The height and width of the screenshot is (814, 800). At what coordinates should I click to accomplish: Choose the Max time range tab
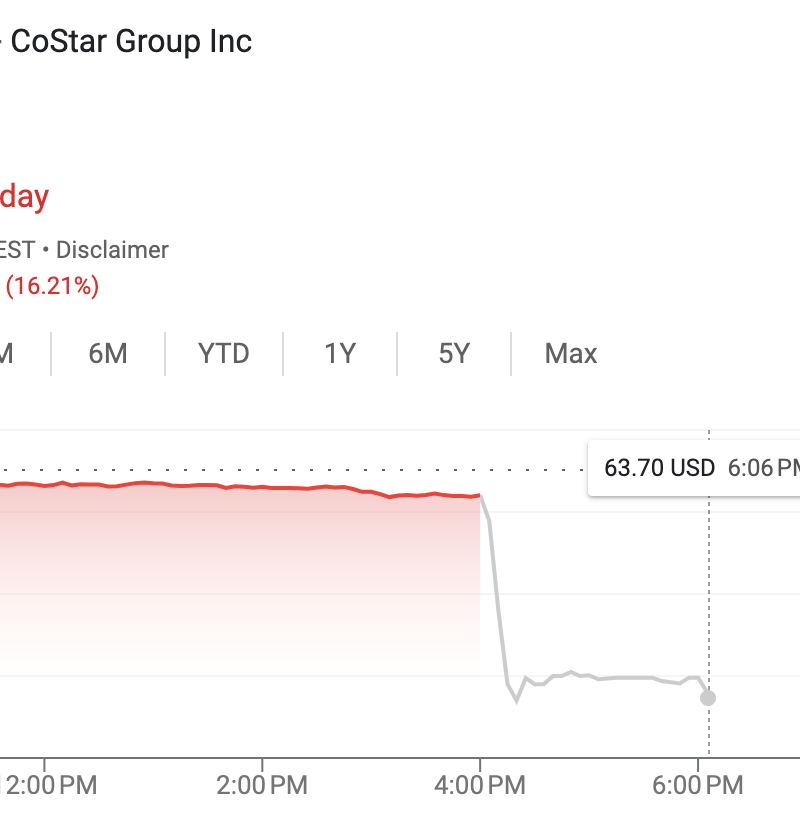tap(570, 353)
